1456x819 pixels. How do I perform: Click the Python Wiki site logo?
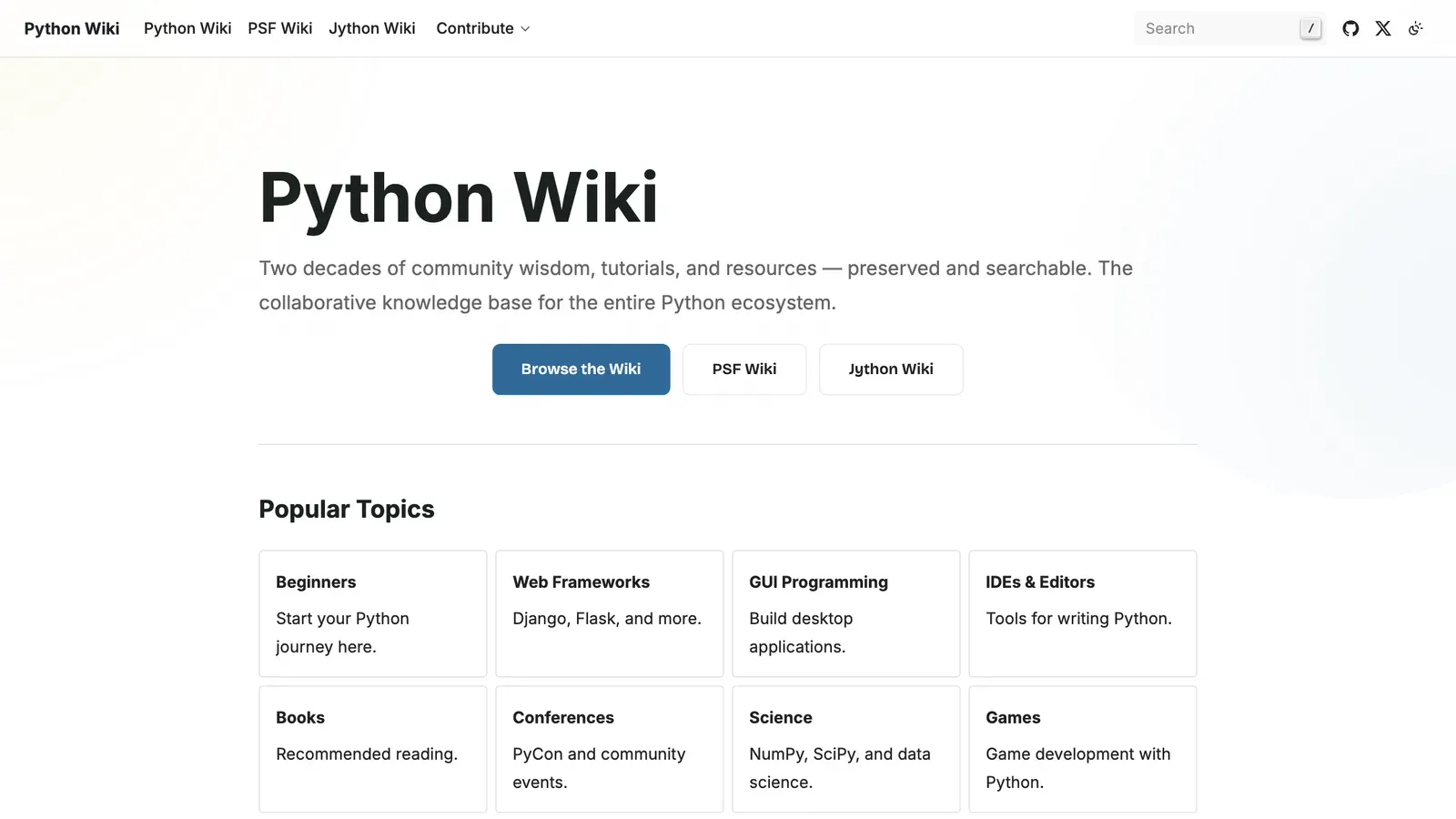point(72,28)
